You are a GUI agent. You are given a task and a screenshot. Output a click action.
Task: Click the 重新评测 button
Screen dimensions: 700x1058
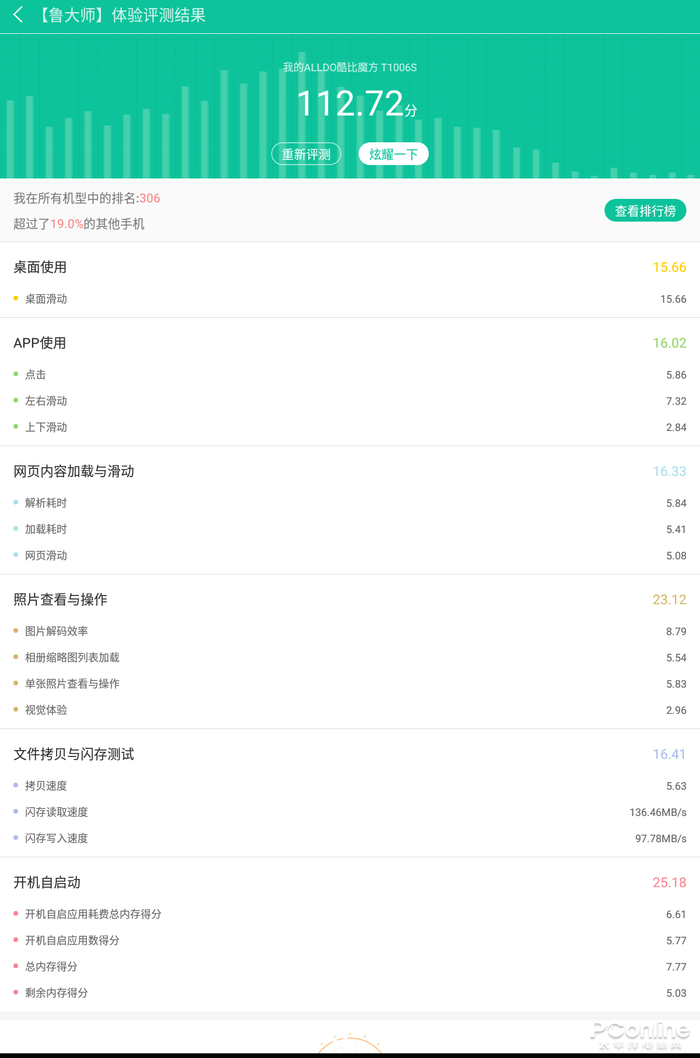[x=306, y=154]
